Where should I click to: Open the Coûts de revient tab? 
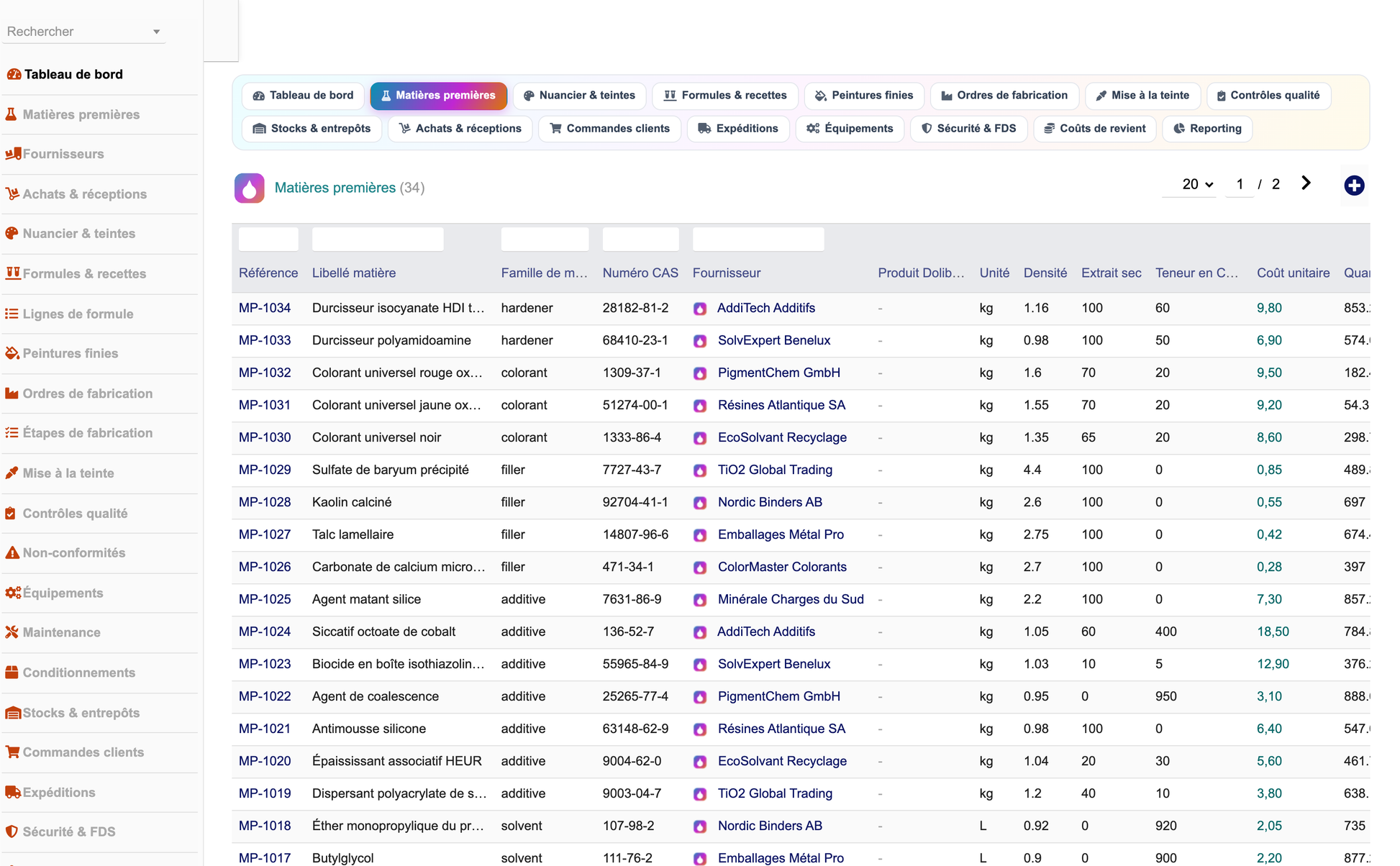tap(1095, 129)
